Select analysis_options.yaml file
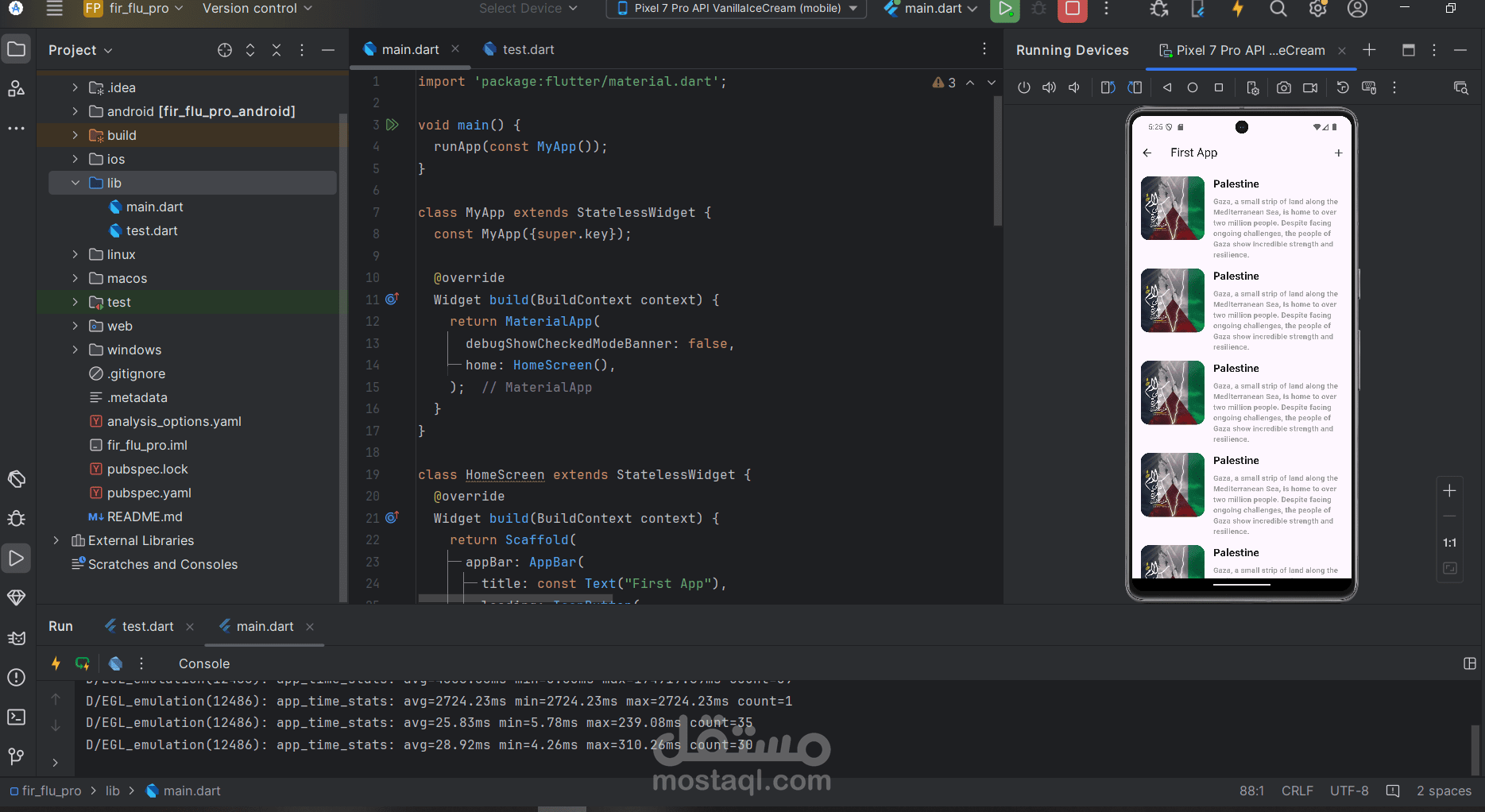1485x812 pixels. pos(174,421)
